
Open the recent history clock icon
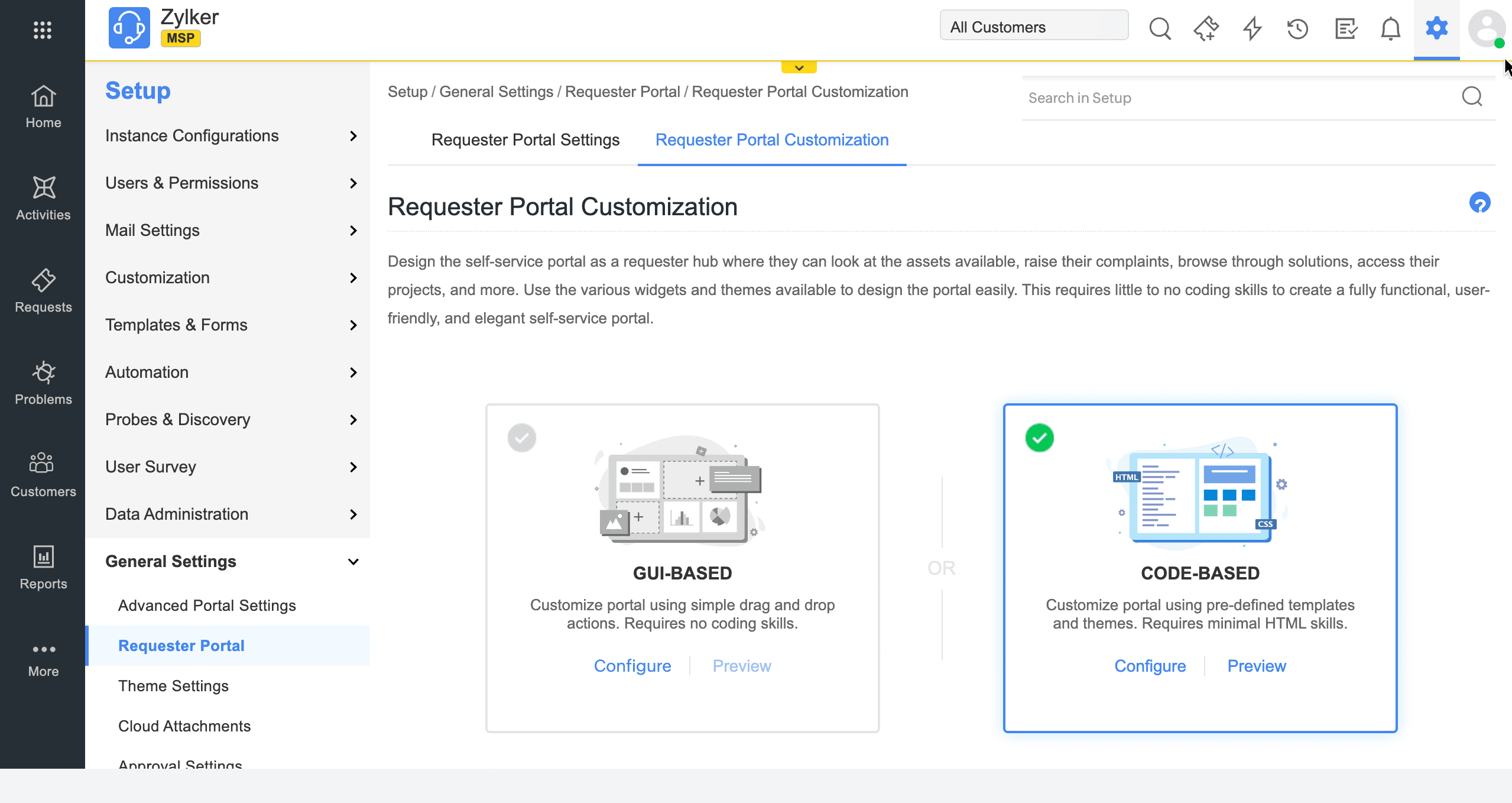[x=1298, y=28]
